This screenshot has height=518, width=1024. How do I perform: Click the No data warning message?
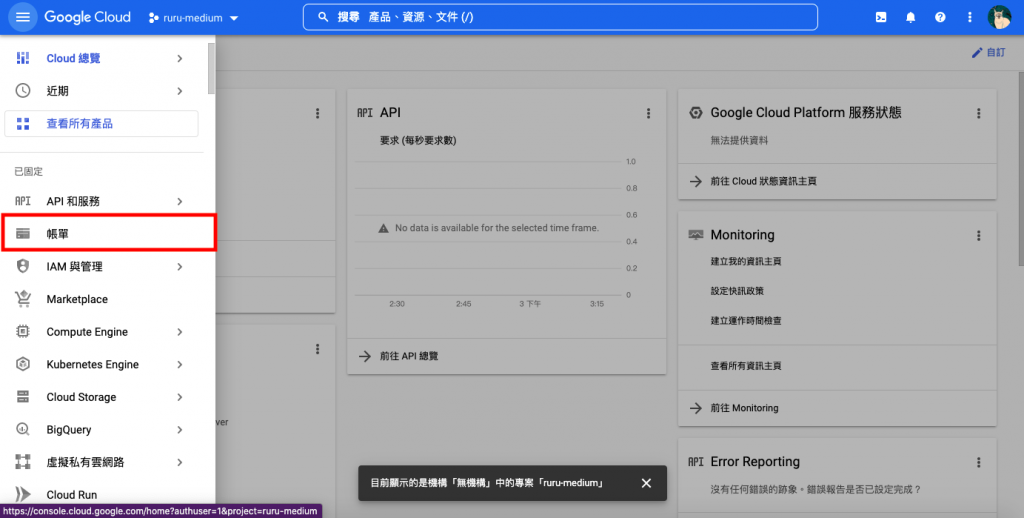[x=488, y=228]
